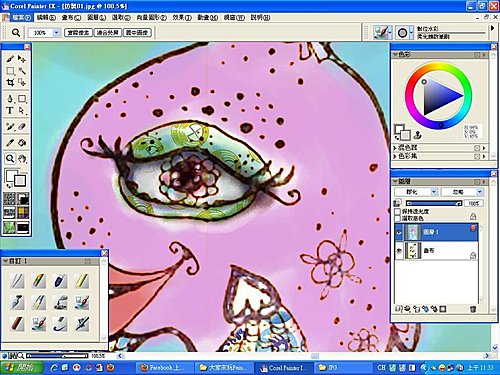Click the brown crayon custom palette icon

(17, 324)
